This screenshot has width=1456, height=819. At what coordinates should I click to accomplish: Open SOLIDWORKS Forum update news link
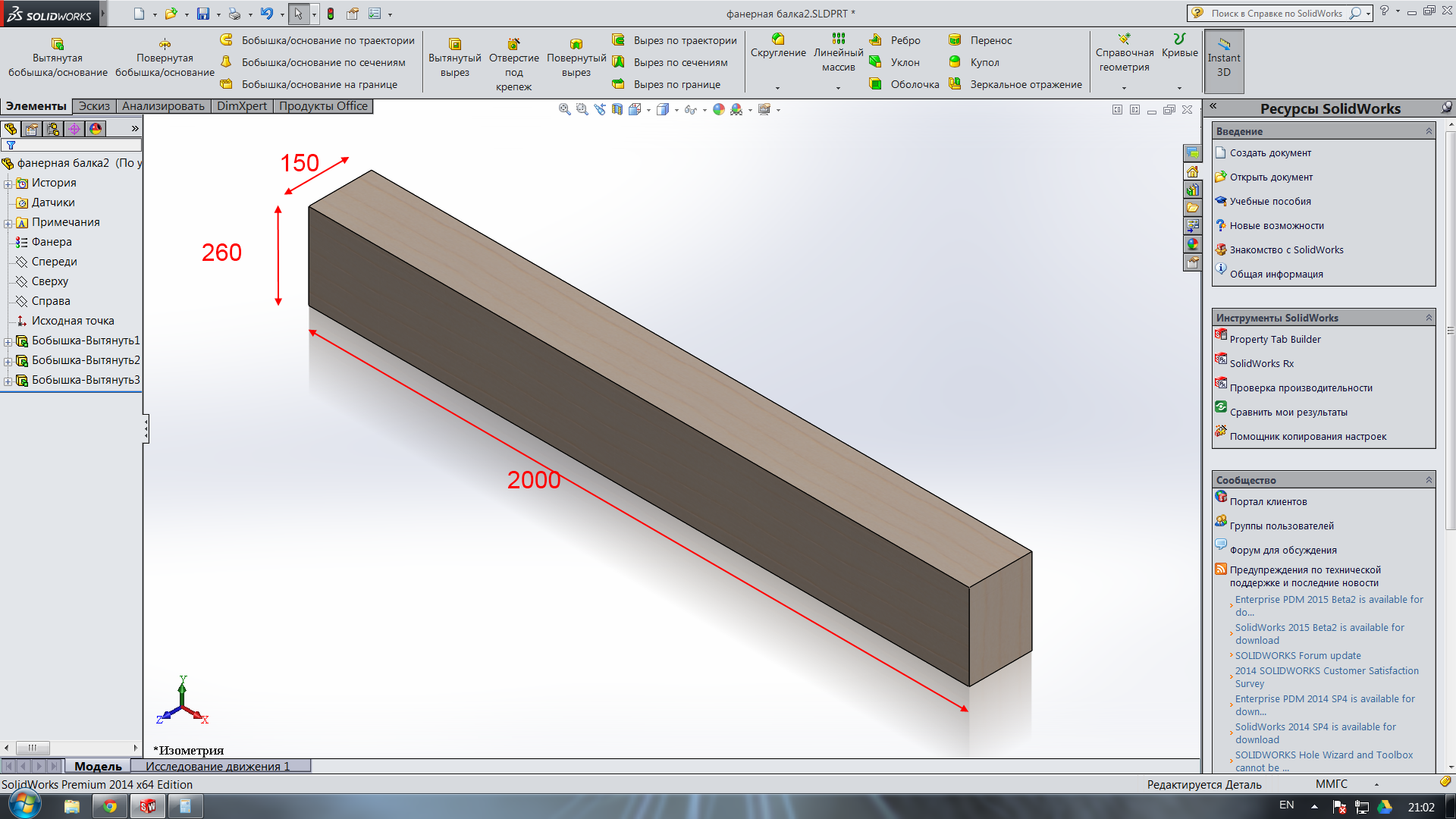tap(1298, 655)
